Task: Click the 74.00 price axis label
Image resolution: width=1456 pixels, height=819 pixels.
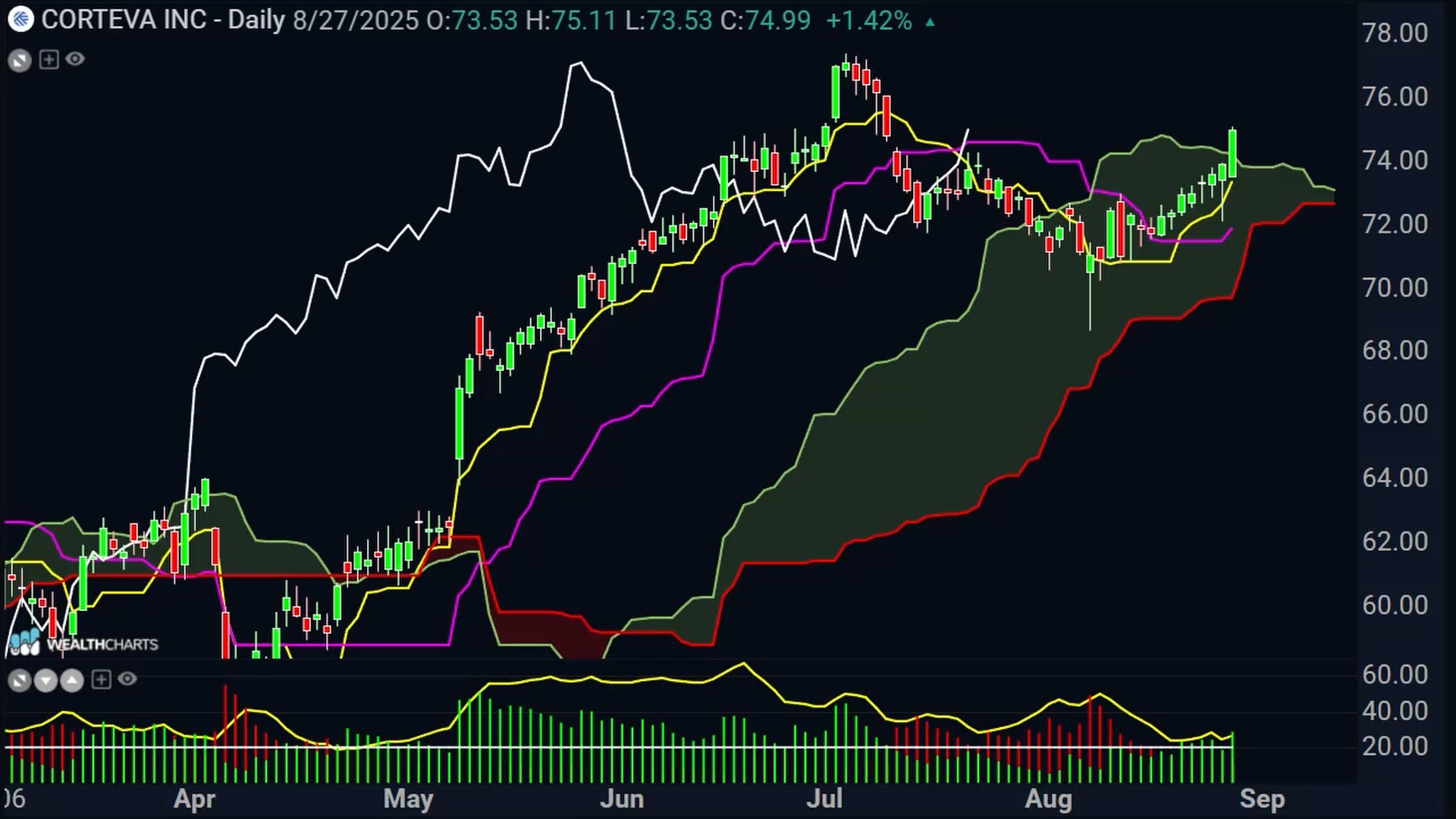Action: [x=1395, y=160]
